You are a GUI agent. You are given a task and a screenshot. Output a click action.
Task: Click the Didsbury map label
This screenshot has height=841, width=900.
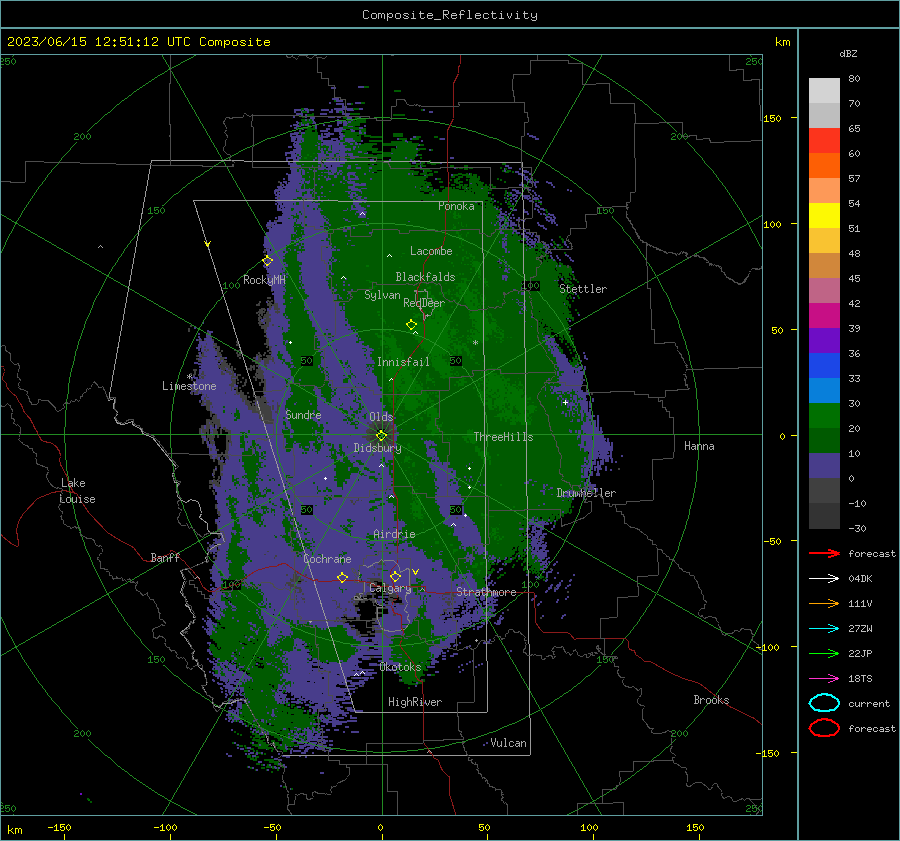(x=377, y=448)
